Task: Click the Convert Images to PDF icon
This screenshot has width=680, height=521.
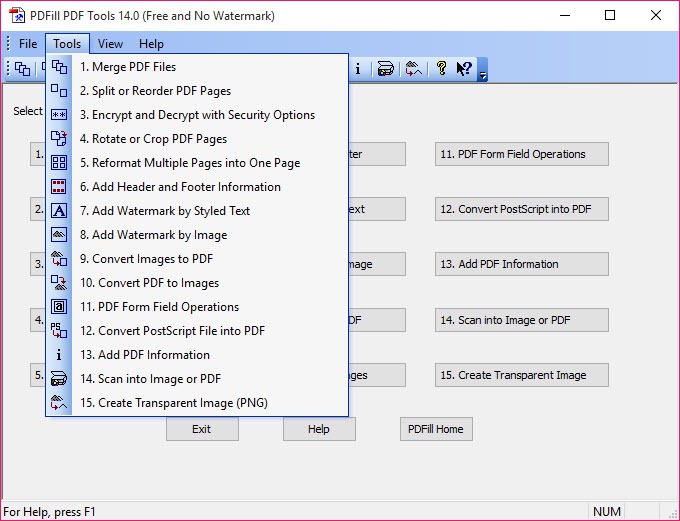Action: click(59, 259)
